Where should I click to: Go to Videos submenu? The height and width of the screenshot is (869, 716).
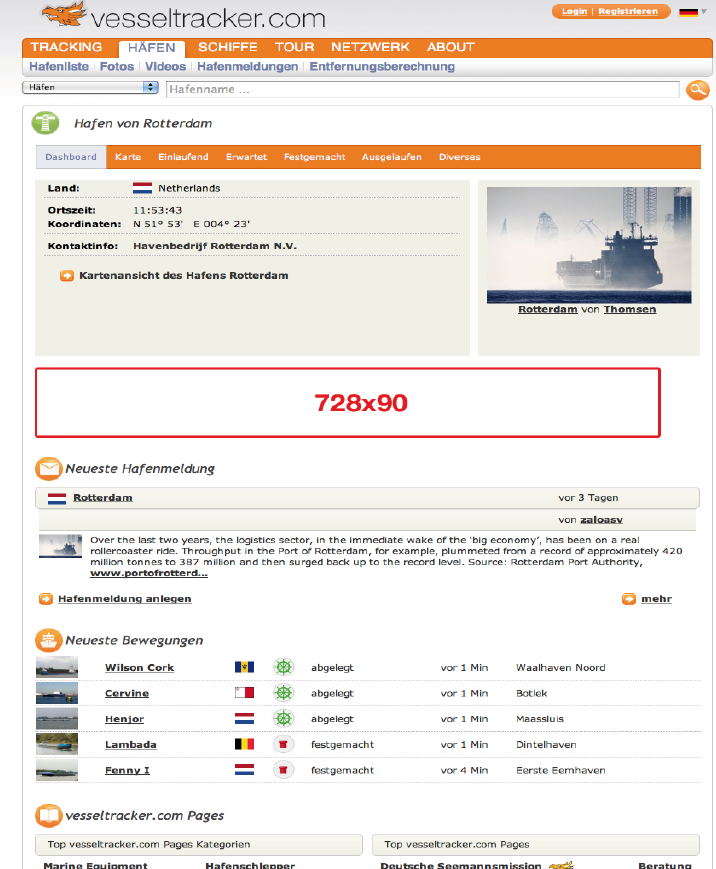click(x=166, y=67)
